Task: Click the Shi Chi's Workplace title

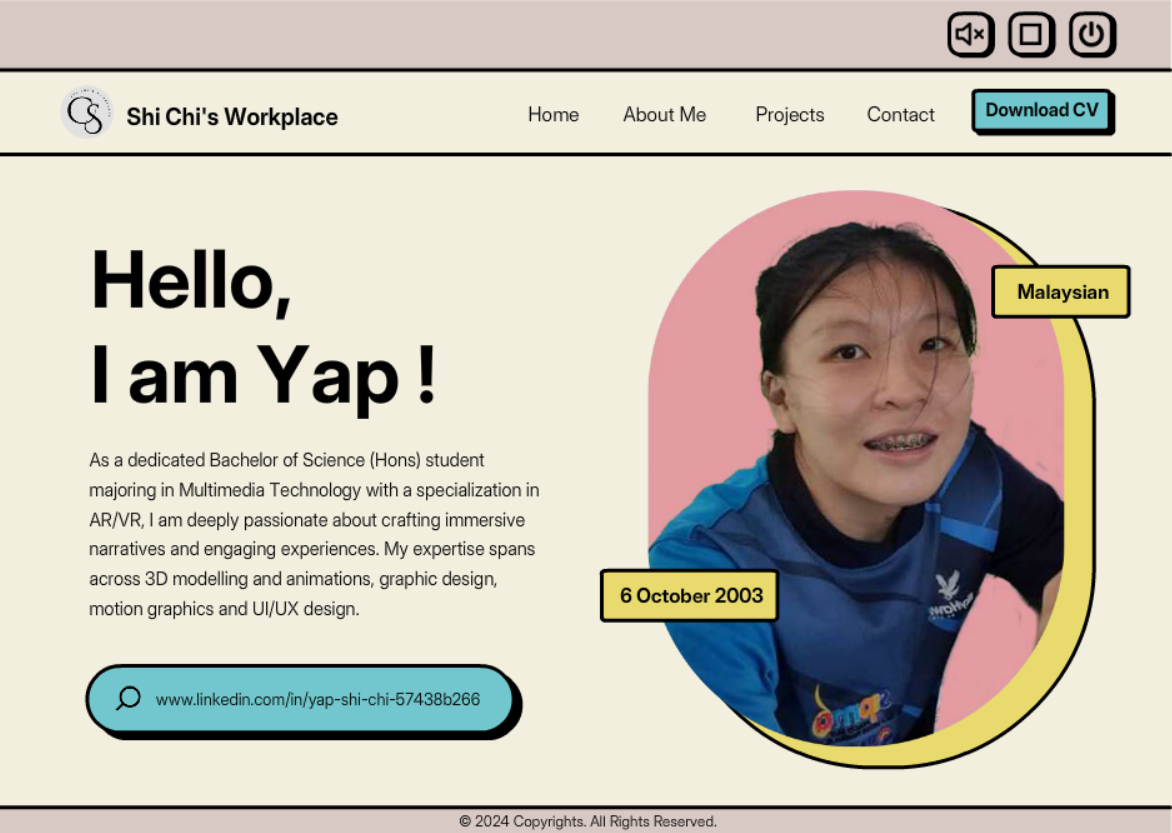Action: point(232,117)
